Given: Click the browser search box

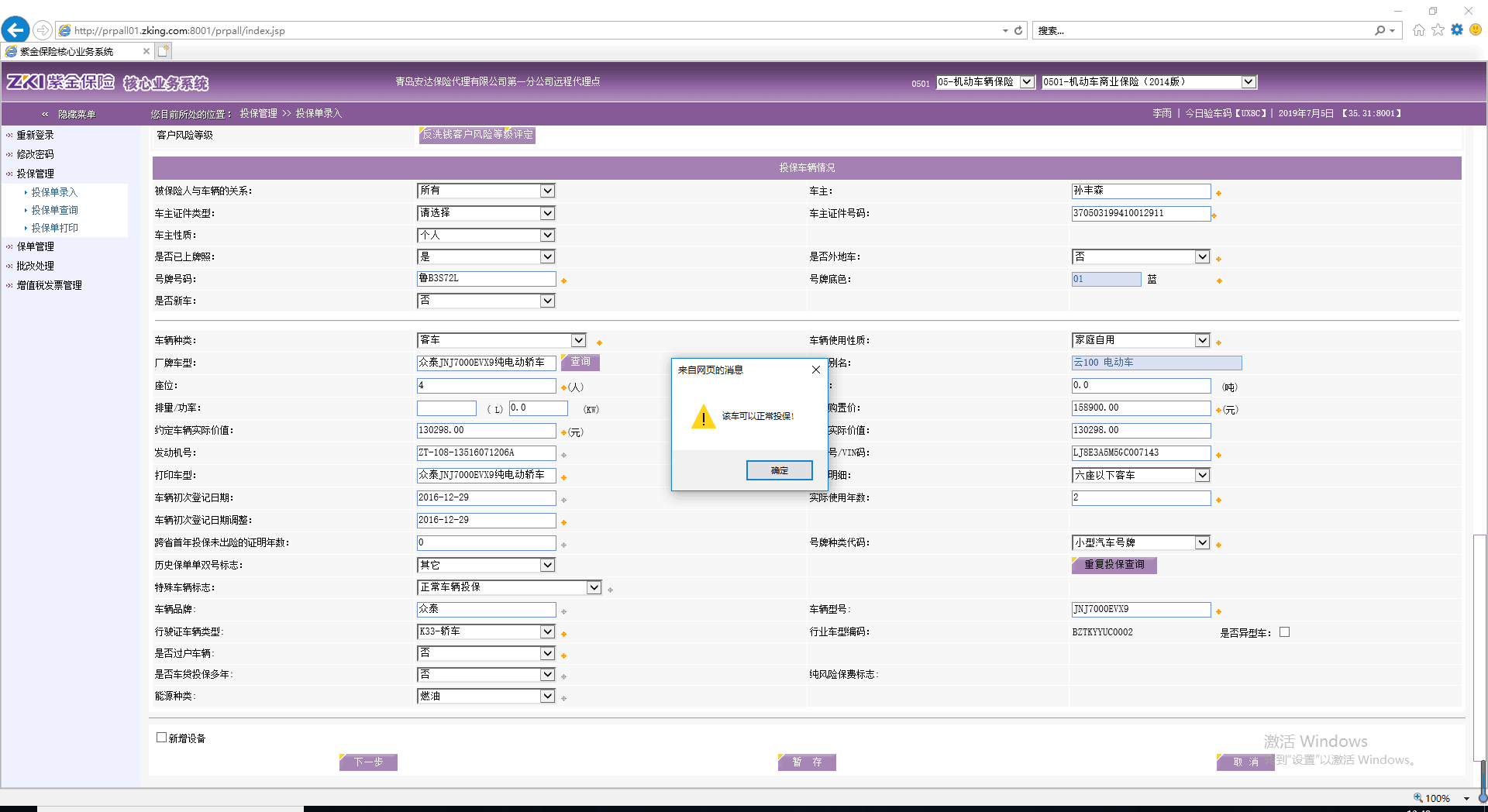Looking at the screenshot, I should (1202, 31).
